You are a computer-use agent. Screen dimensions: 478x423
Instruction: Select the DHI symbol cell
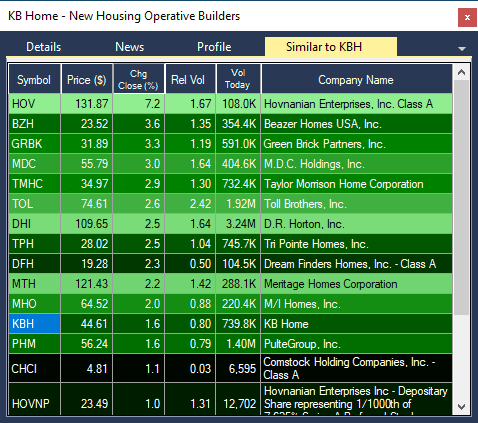click(x=34, y=224)
